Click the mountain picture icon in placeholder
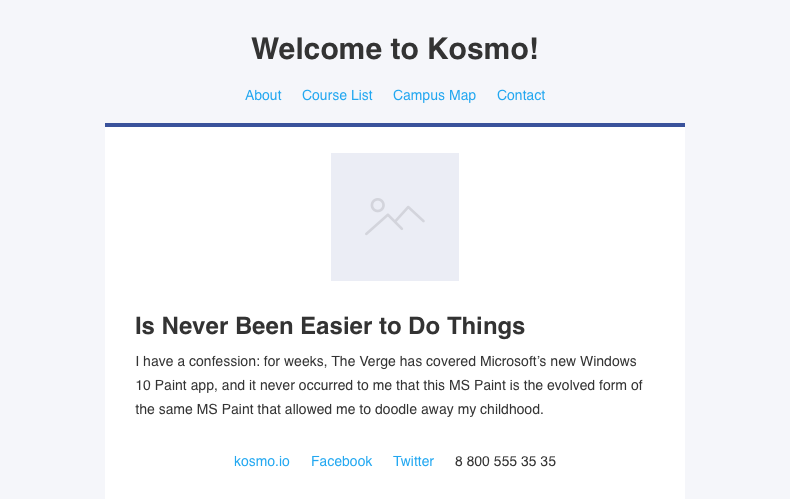This screenshot has height=499, width=790. (x=402, y=220)
